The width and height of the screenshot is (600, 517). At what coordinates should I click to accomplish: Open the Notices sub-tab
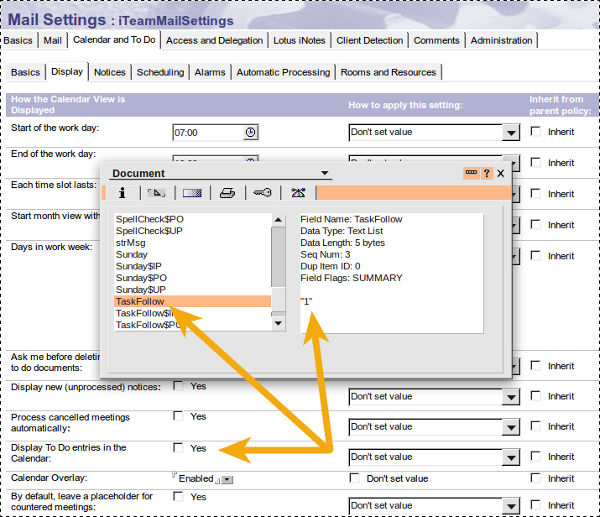110,72
